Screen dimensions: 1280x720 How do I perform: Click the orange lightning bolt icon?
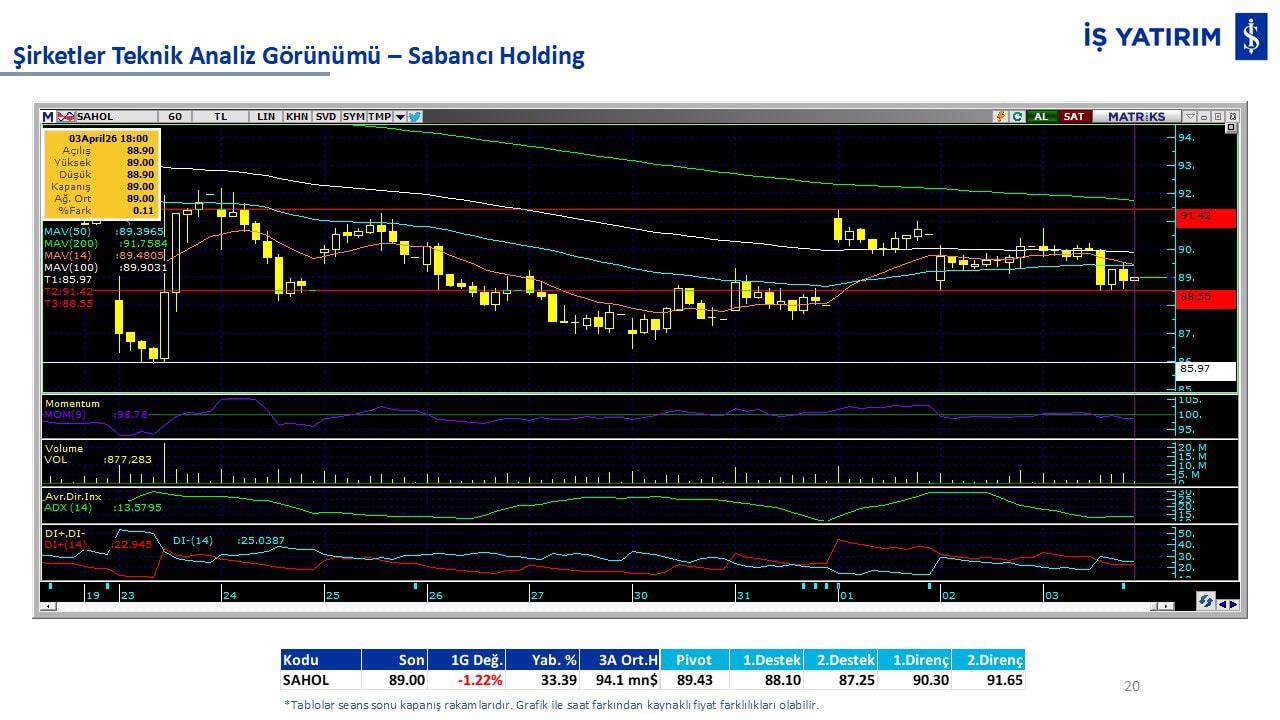tap(999, 117)
